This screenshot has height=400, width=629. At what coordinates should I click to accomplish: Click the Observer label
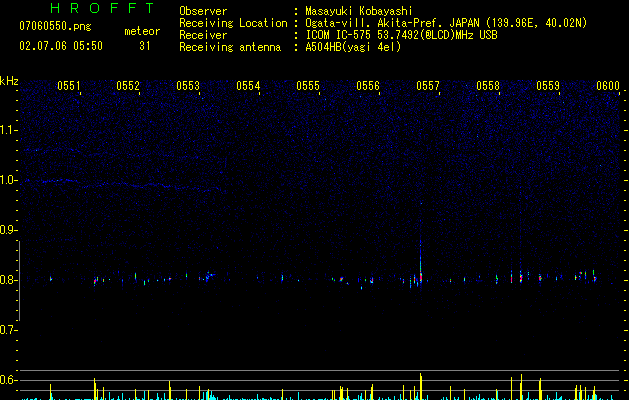(203, 11)
